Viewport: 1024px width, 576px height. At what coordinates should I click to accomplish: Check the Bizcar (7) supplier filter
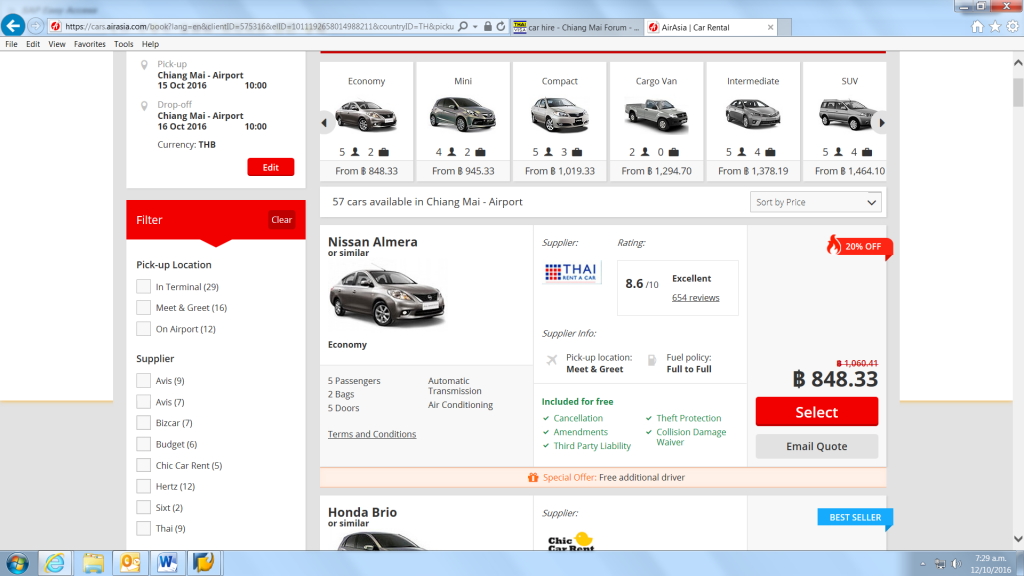pyautogui.click(x=144, y=423)
